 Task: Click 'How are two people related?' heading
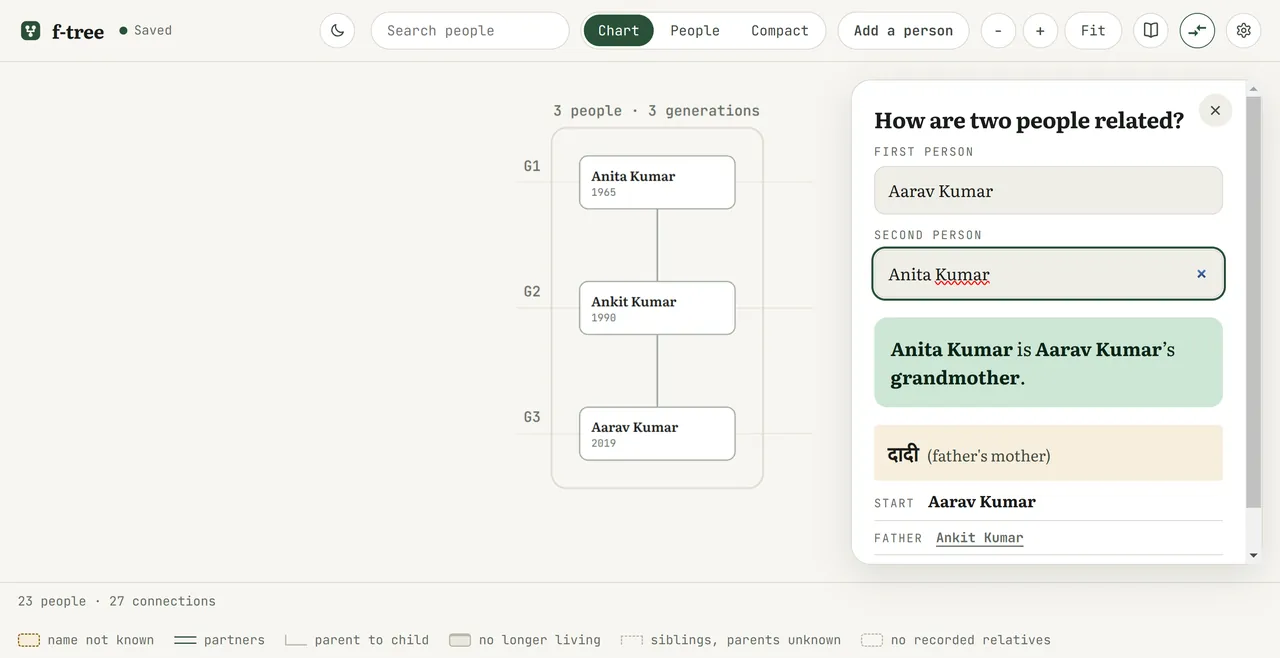coord(1029,121)
